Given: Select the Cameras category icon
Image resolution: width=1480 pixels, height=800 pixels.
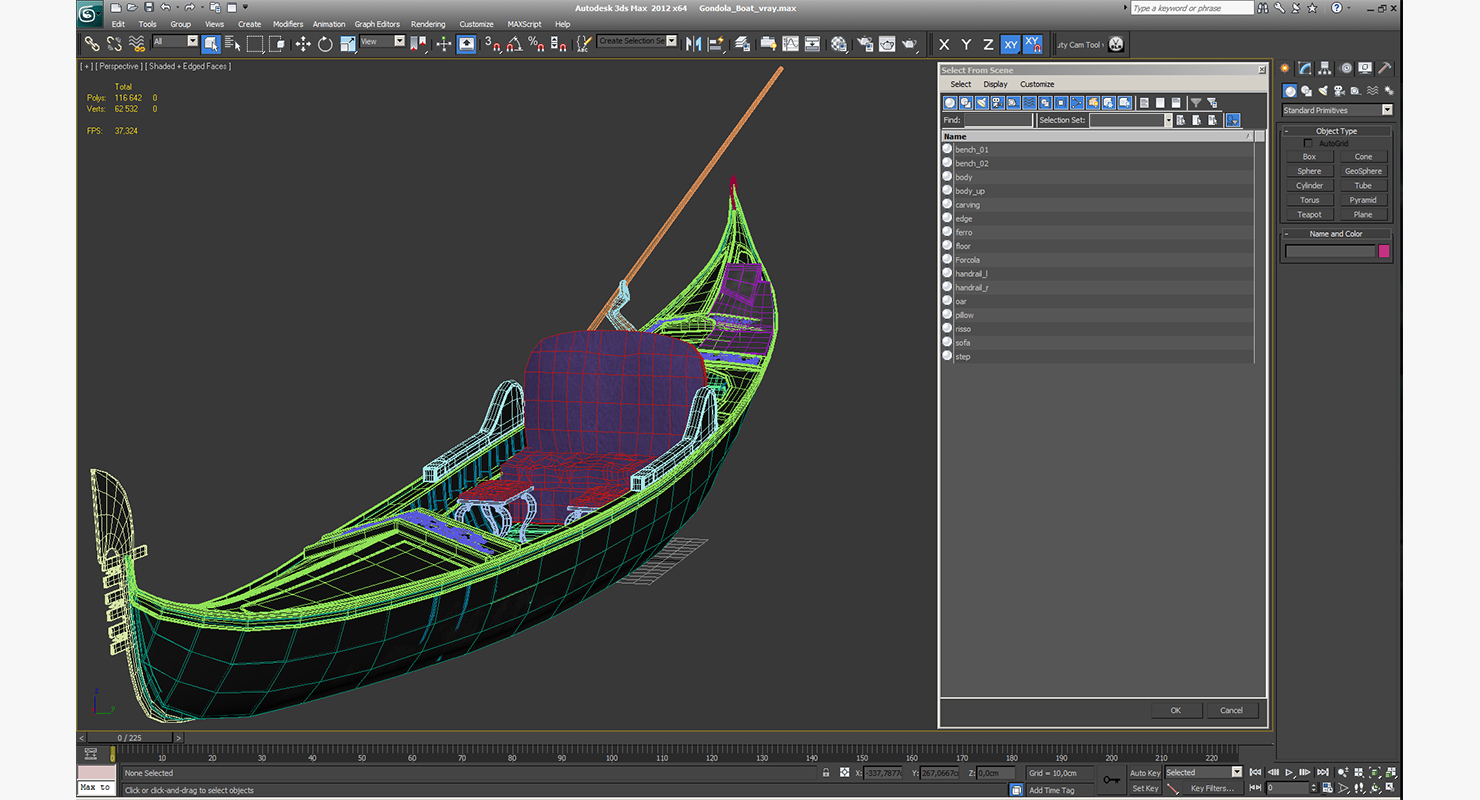Looking at the screenshot, I should (x=1338, y=91).
